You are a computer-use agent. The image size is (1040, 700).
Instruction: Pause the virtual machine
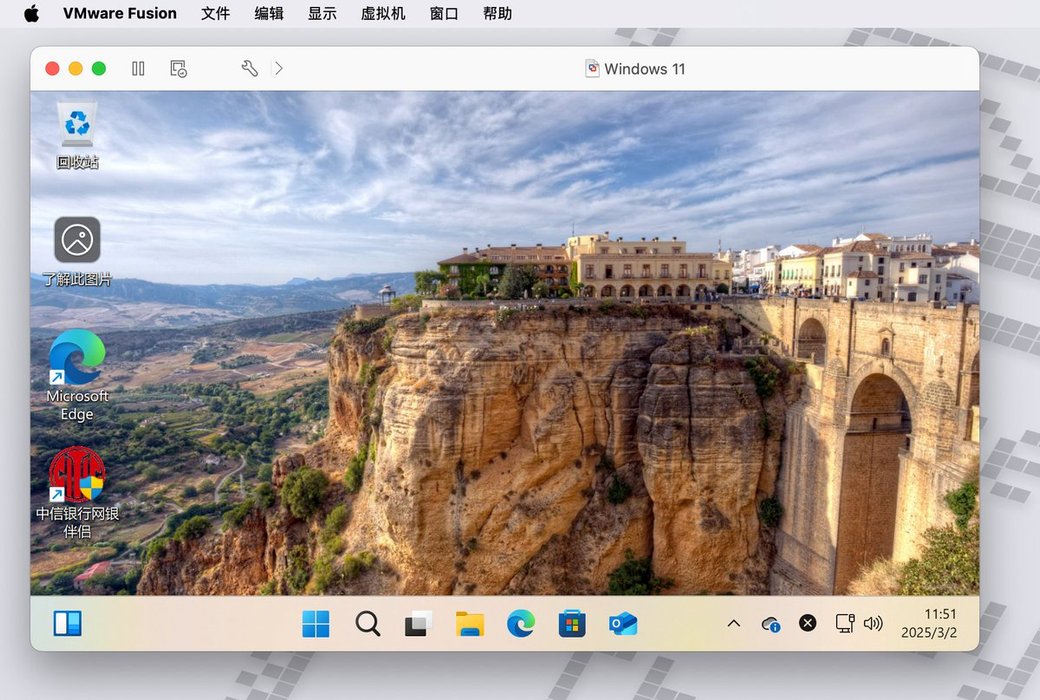(x=138, y=68)
